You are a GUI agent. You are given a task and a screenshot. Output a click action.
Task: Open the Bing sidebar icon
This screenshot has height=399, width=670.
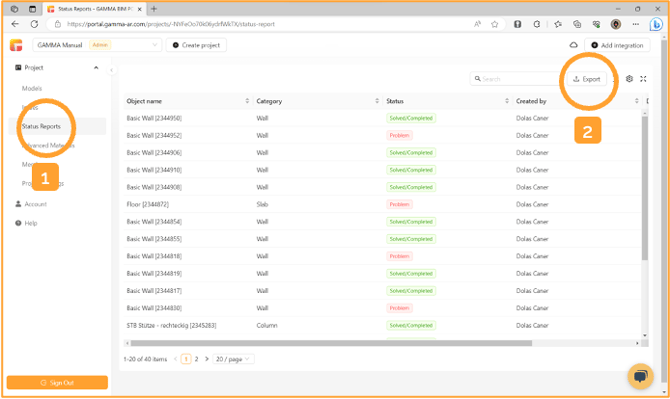coord(656,24)
